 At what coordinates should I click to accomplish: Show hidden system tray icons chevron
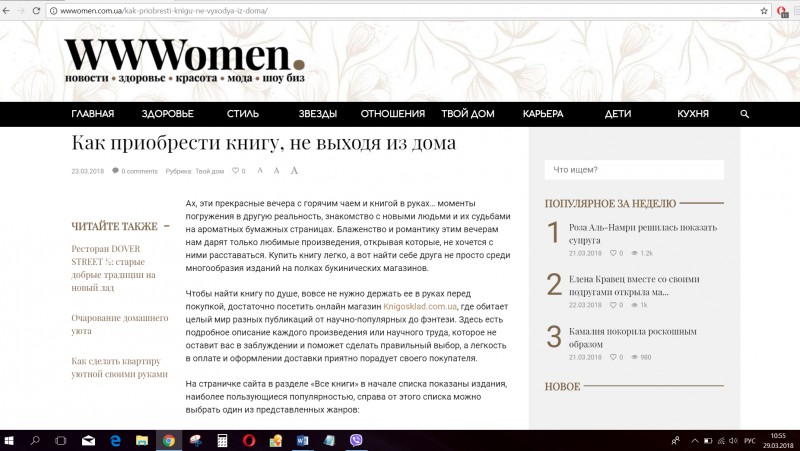(x=695, y=441)
